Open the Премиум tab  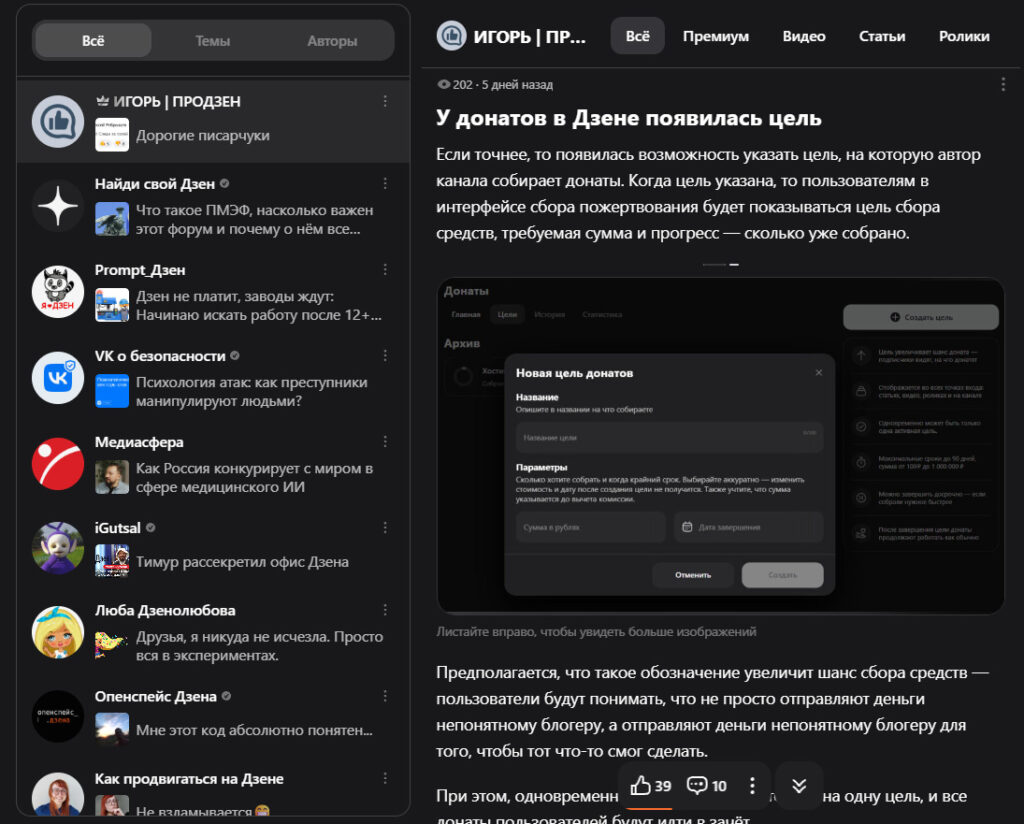[716, 37]
